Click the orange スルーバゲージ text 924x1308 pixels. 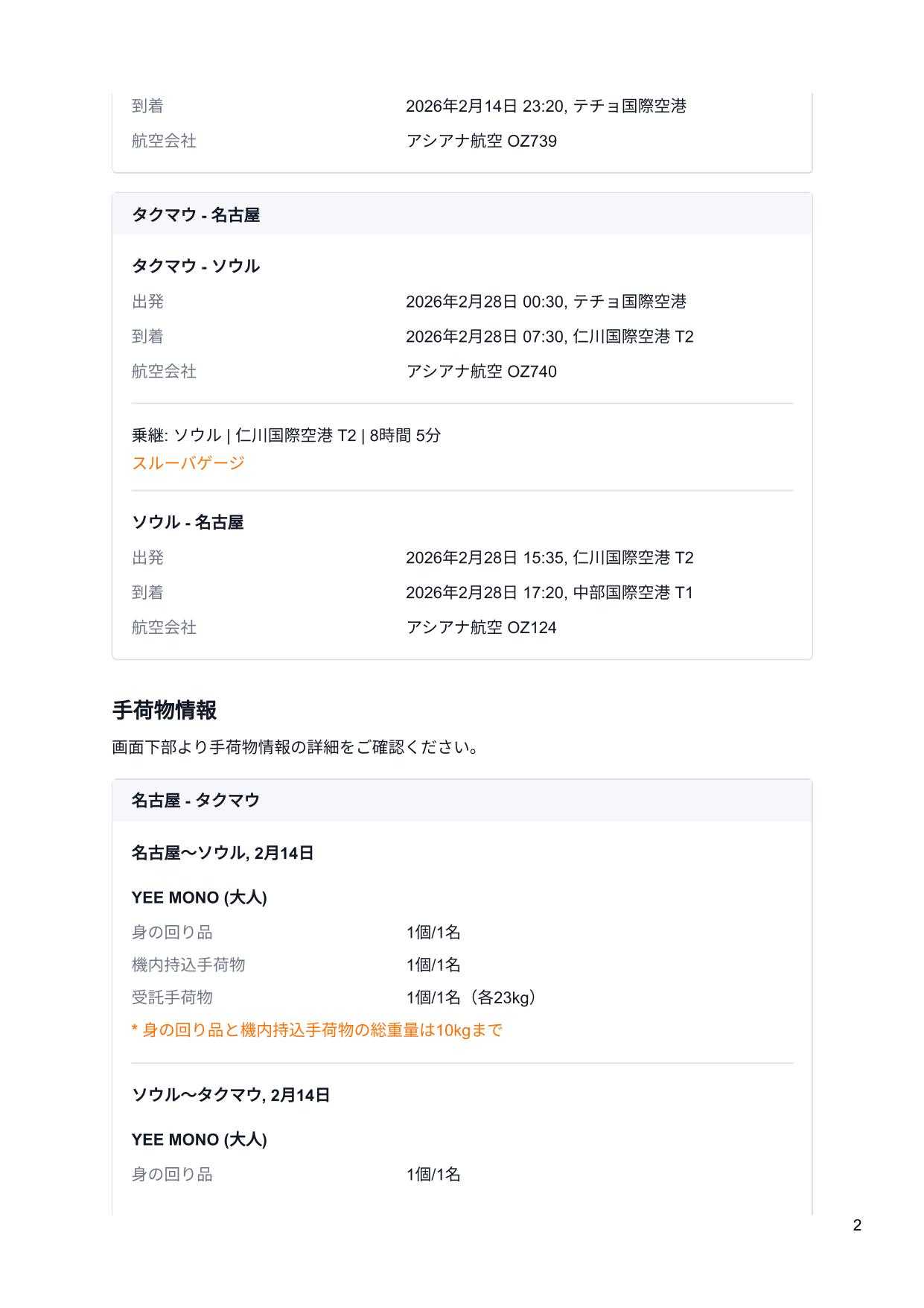[x=188, y=463]
